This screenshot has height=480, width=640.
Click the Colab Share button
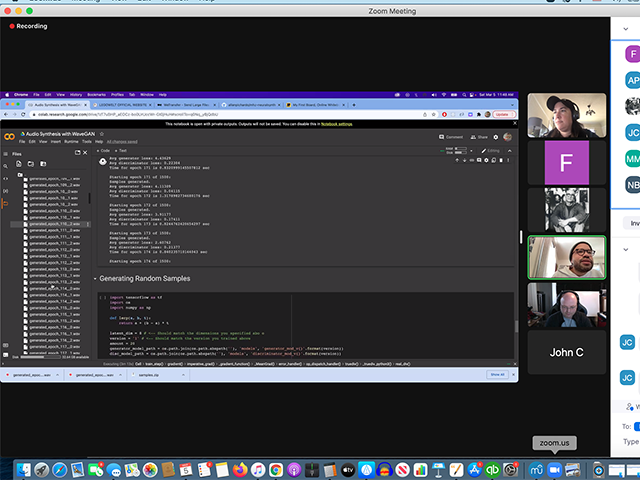(x=481, y=137)
